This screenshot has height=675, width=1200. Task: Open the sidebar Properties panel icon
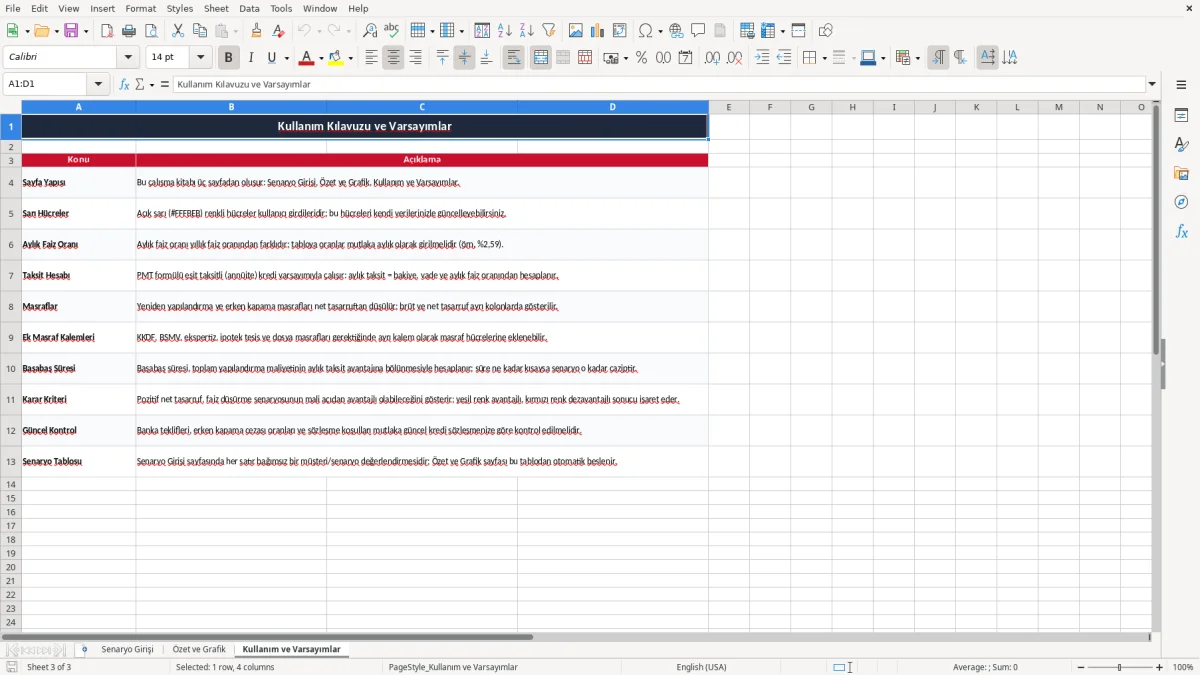(x=1181, y=116)
